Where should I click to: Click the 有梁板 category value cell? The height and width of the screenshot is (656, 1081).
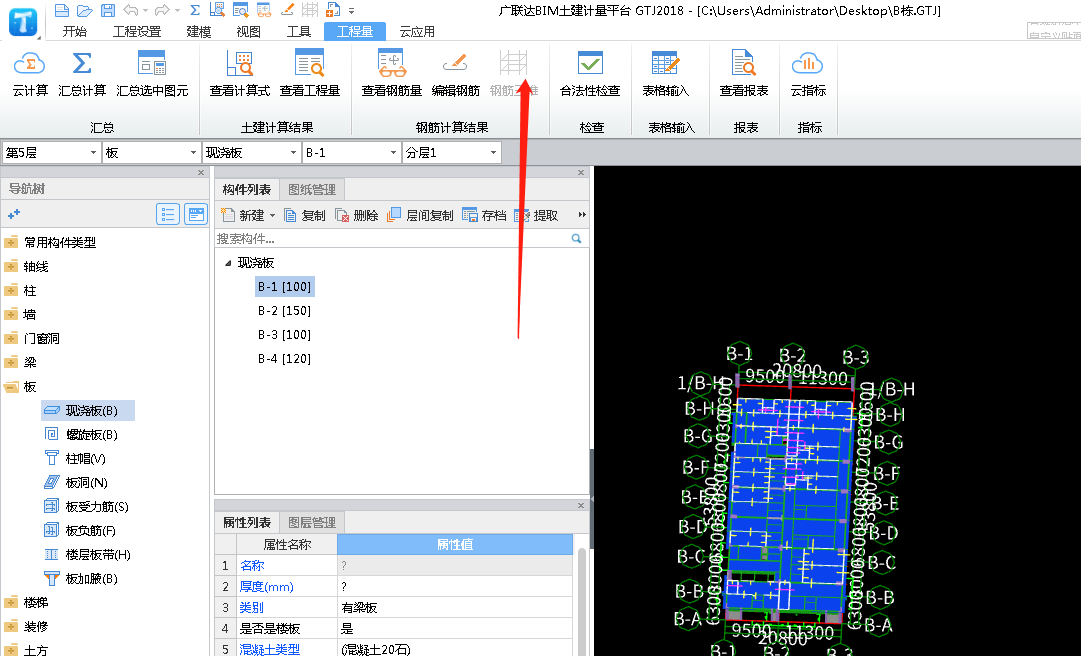tap(455, 608)
